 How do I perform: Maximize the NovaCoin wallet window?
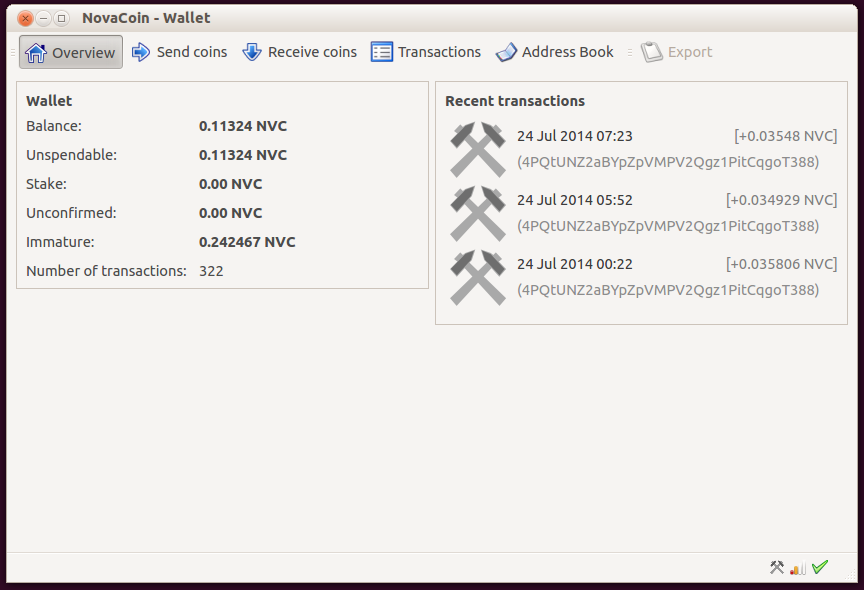(62, 18)
